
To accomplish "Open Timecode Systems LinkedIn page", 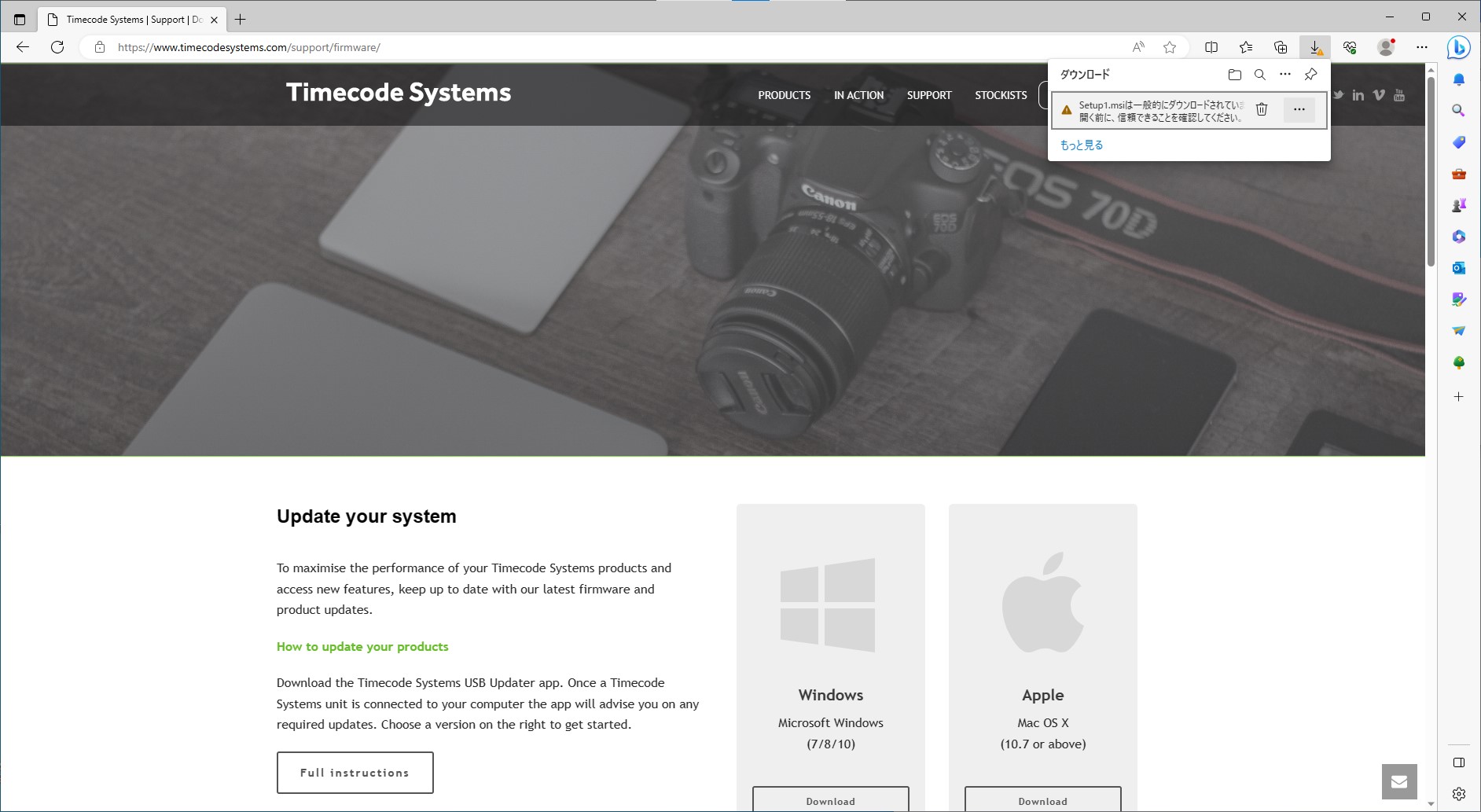I will [x=1358, y=95].
